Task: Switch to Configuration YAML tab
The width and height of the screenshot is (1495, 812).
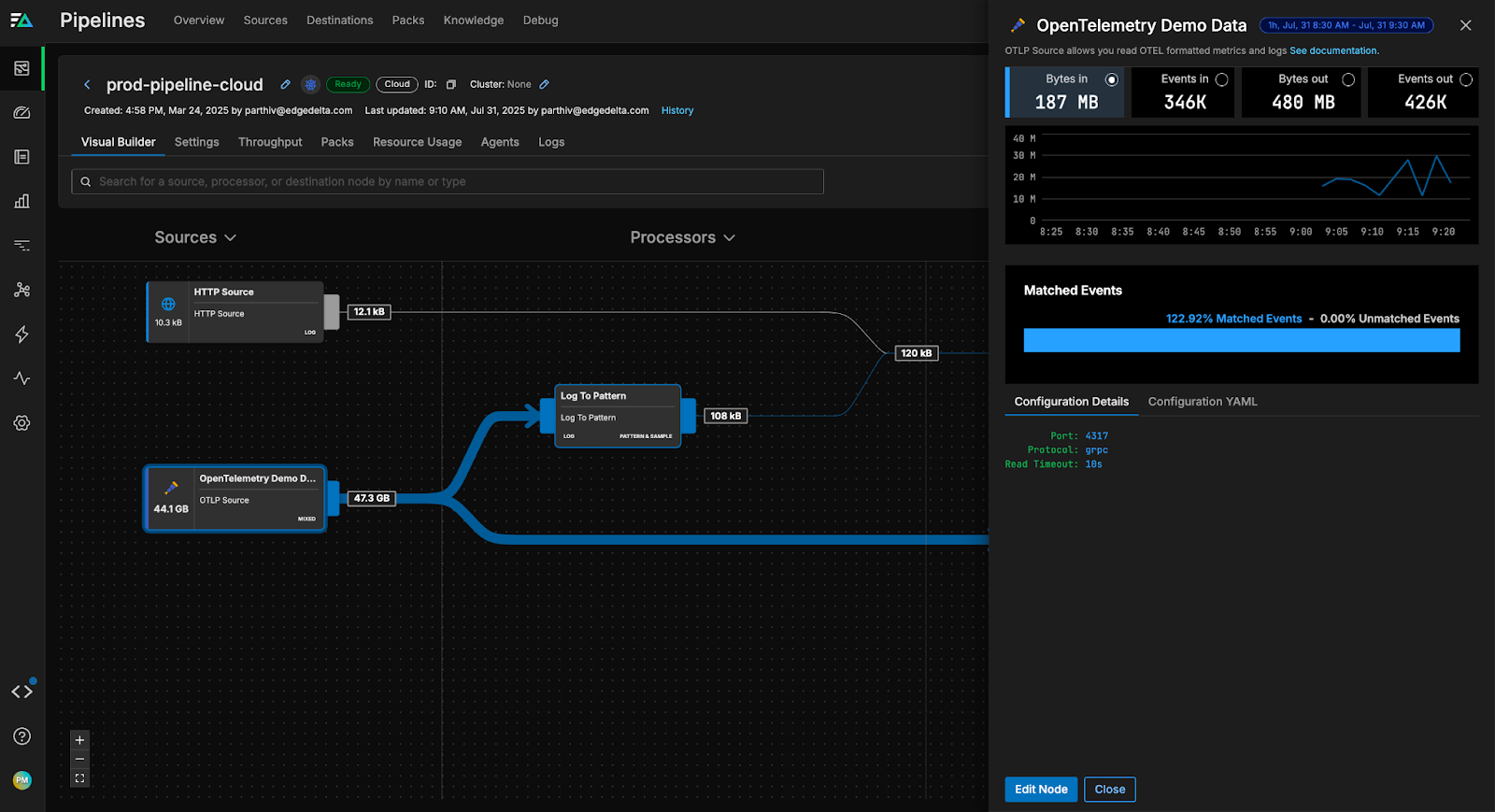Action: click(1202, 402)
